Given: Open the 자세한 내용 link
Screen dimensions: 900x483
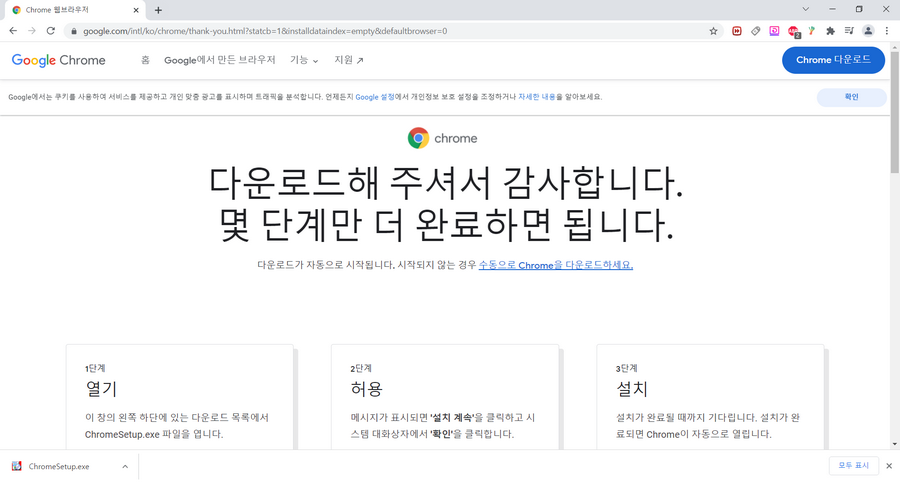Looking at the screenshot, I should (x=537, y=97).
